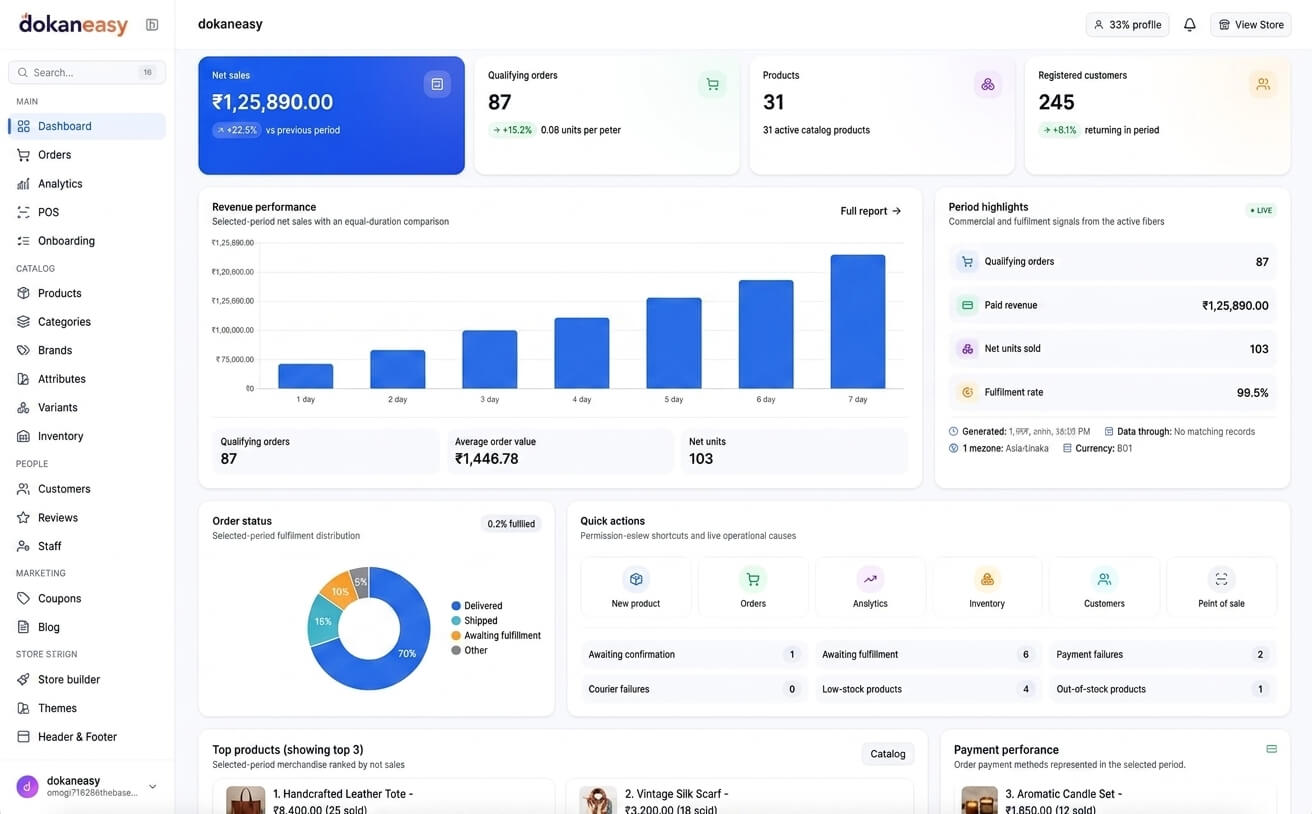
Task: Open the Awaiting fulfillment row showing 6
Action: point(928,655)
